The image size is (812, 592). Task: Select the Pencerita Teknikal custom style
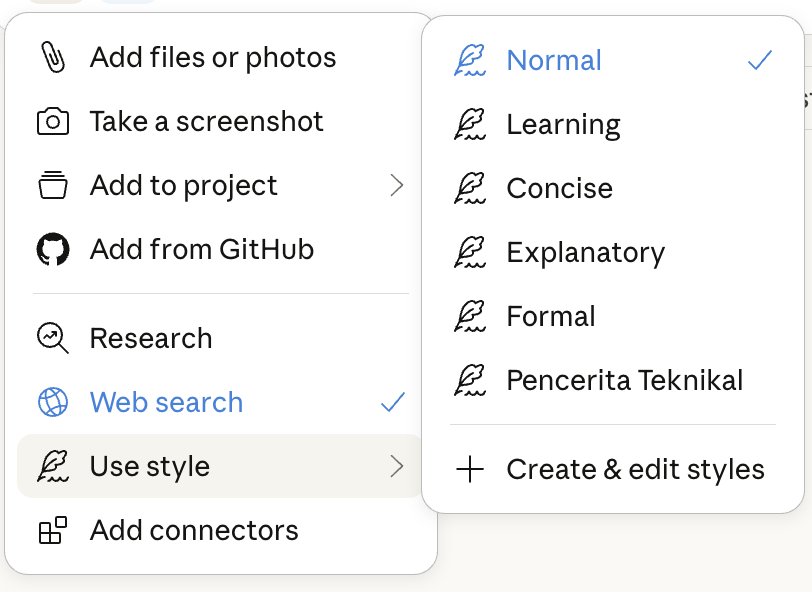coord(624,380)
